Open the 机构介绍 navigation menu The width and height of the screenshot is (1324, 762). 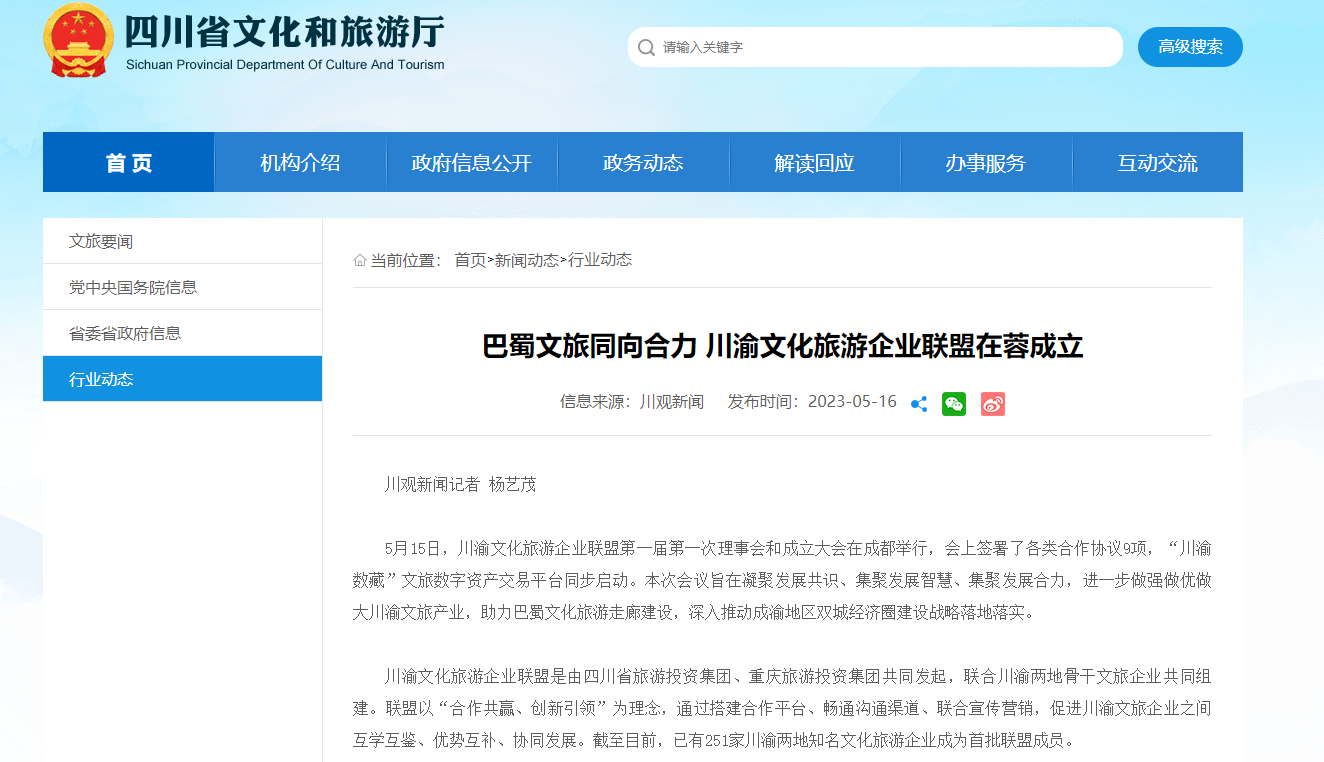click(x=299, y=162)
